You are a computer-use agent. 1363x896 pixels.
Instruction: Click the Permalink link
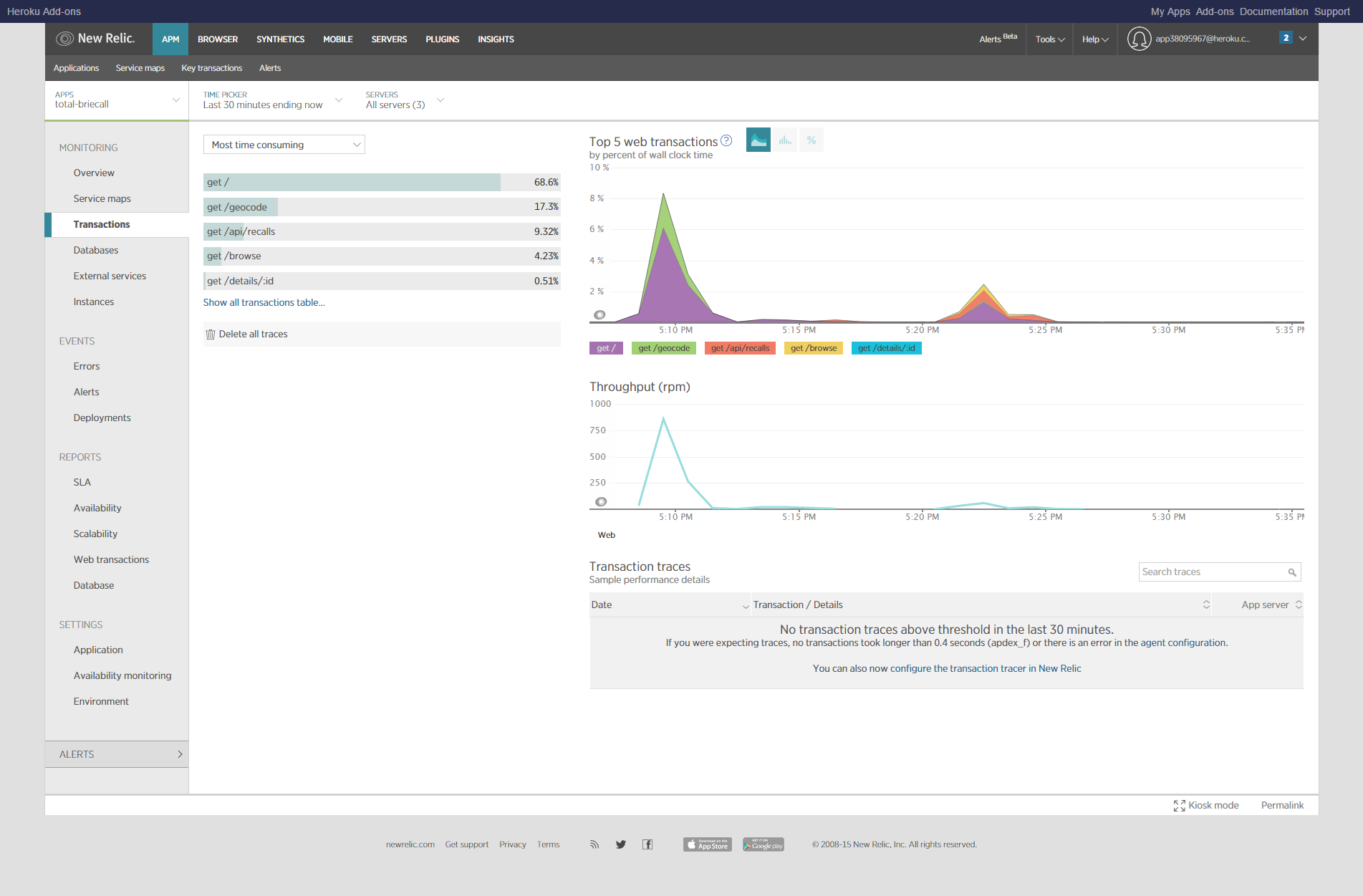(1282, 806)
